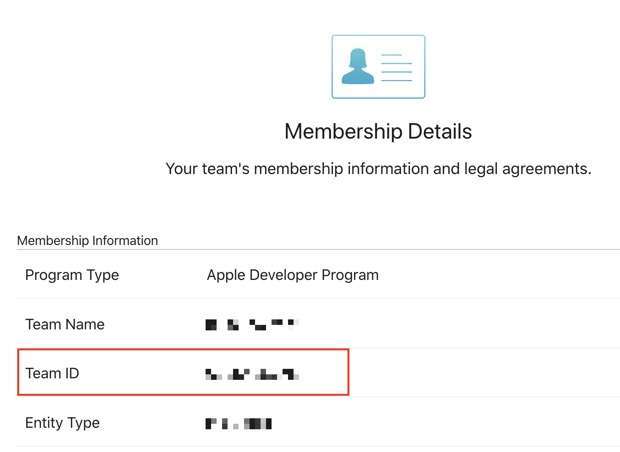Click the Program Type label

coord(72,275)
